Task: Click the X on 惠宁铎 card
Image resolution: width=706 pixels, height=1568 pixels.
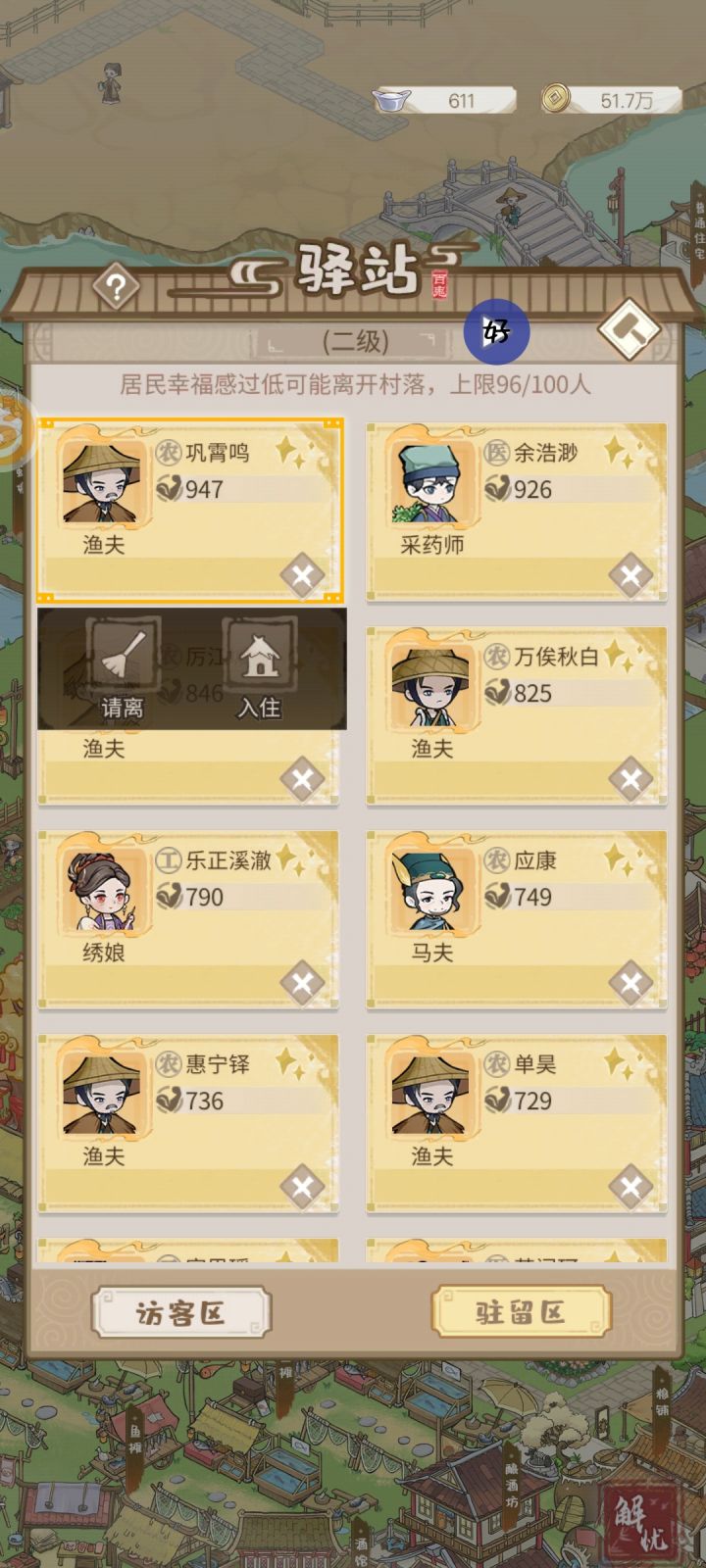Action: (302, 1188)
